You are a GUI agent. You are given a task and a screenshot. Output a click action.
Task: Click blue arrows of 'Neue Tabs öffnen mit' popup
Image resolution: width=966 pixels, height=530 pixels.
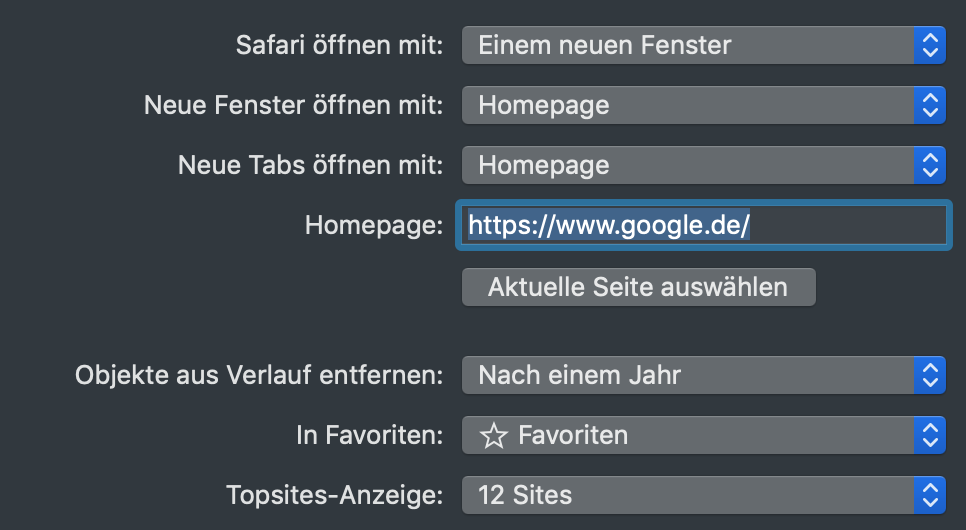(x=930, y=164)
